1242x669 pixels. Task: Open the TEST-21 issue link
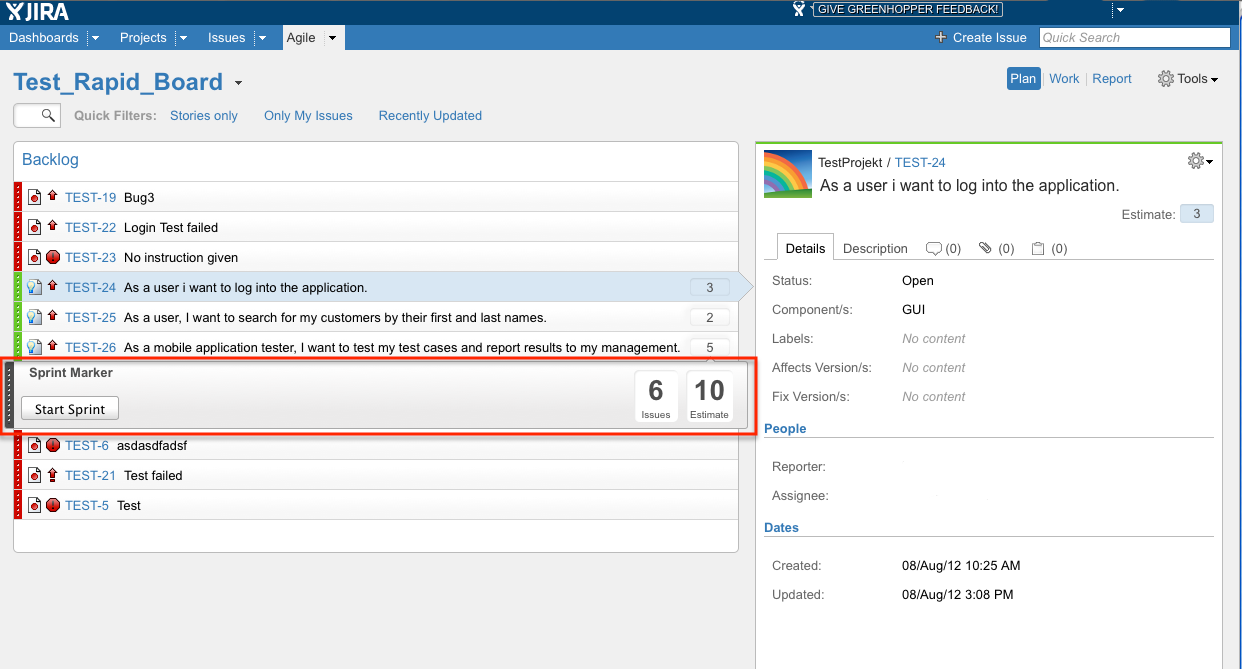[x=90, y=475]
